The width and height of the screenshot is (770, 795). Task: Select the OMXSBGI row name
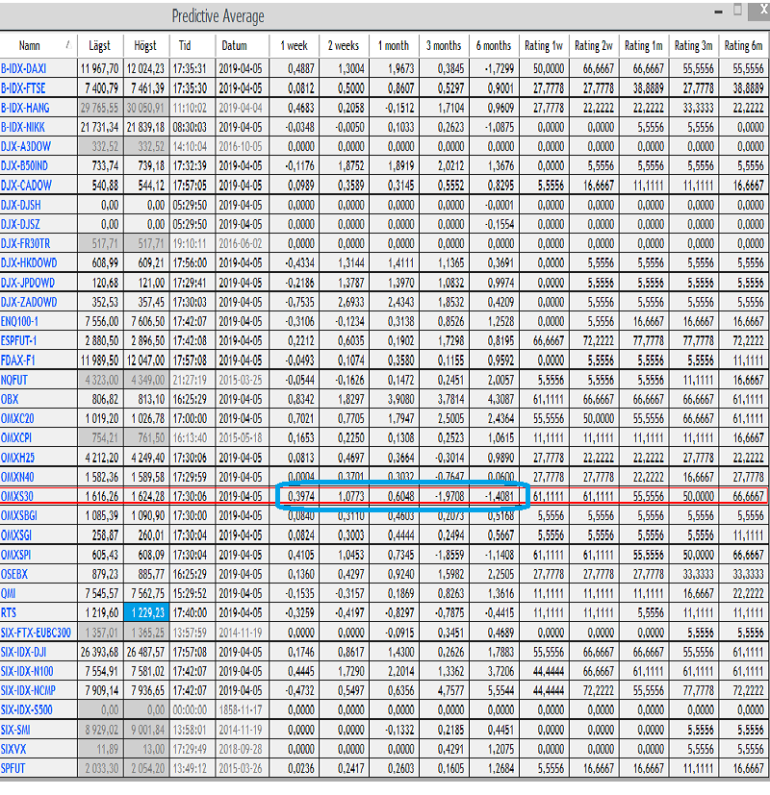[19, 515]
